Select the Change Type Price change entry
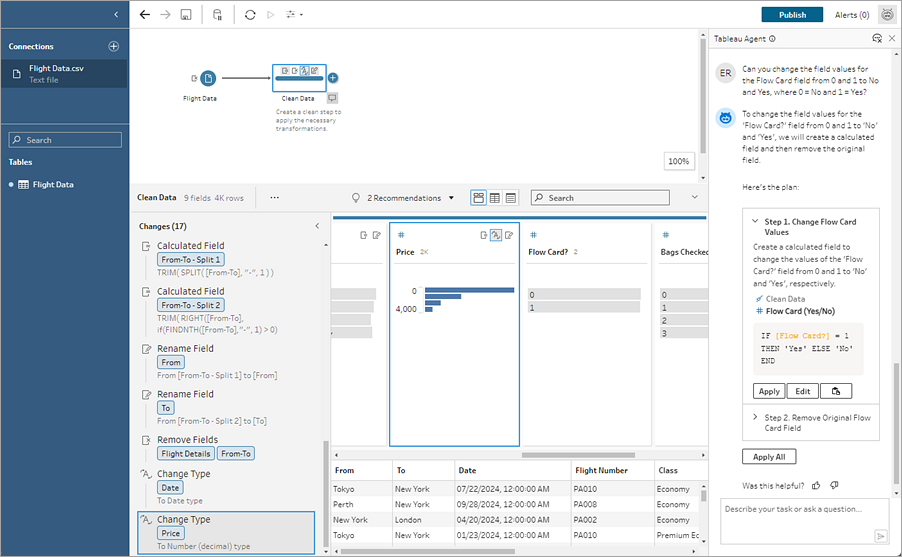 [226, 532]
